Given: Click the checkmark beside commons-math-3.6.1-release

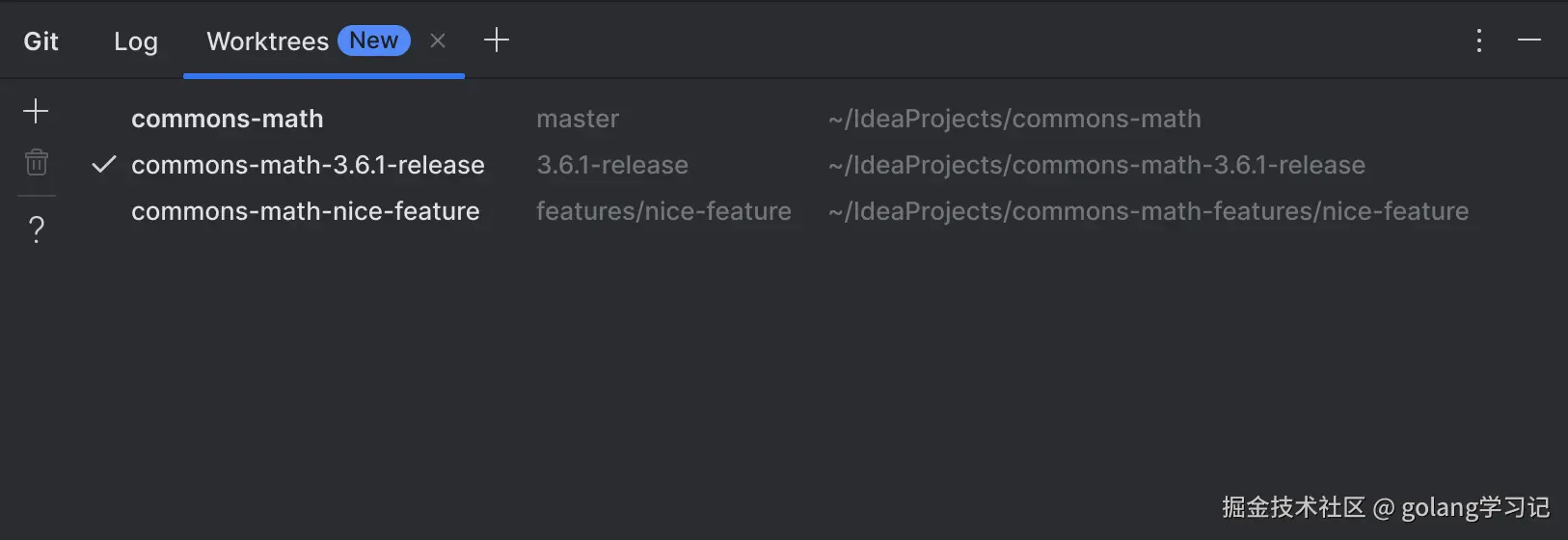Looking at the screenshot, I should 104,165.
